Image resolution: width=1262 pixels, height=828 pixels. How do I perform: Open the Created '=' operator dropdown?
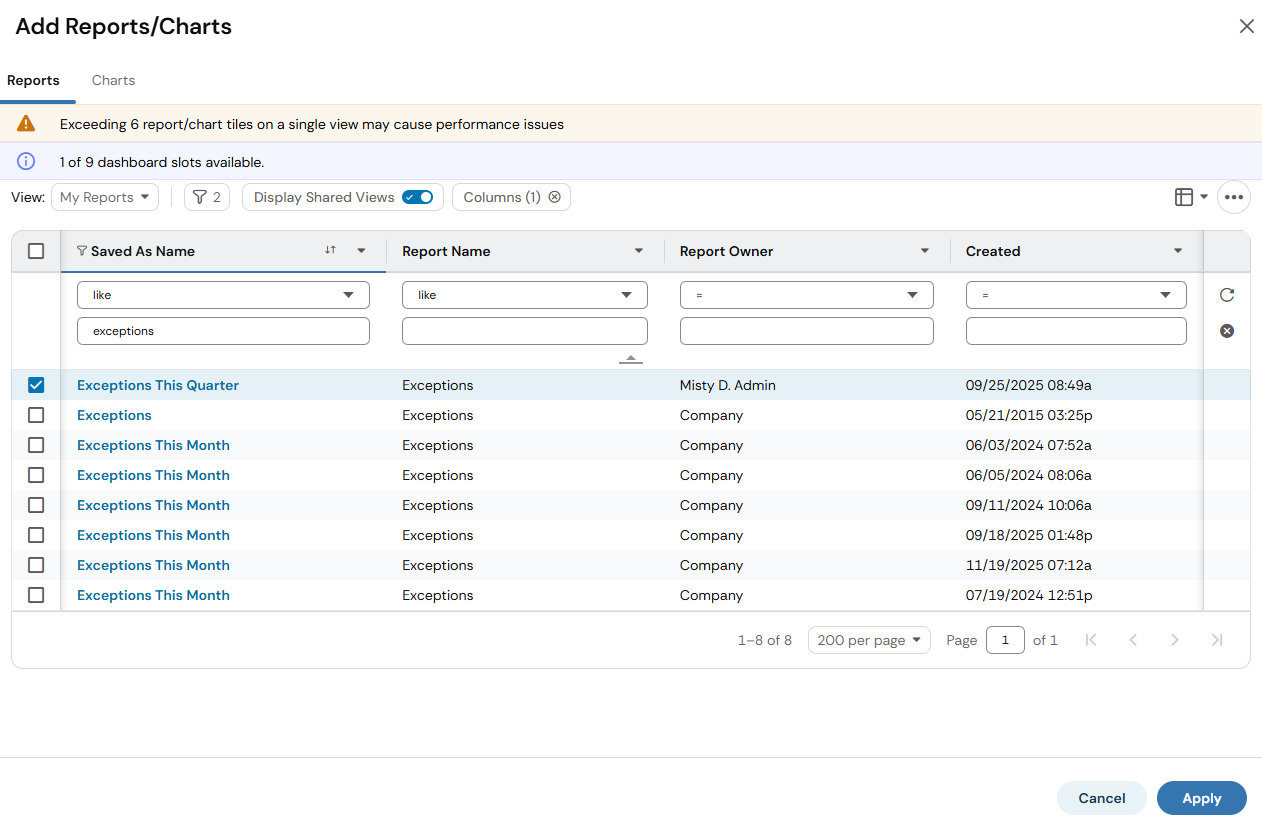tap(1076, 295)
